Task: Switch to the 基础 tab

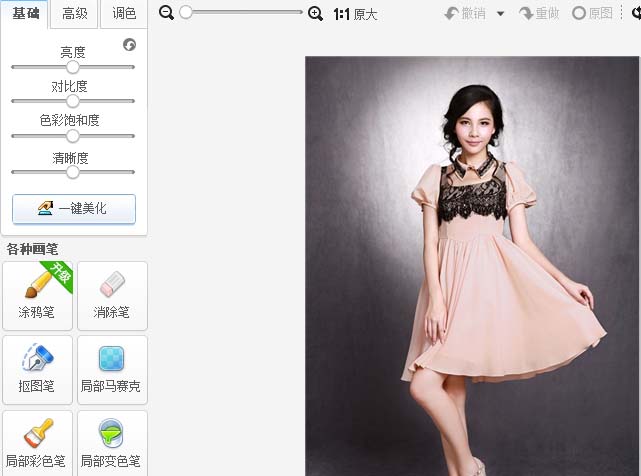Action: click(x=25, y=13)
